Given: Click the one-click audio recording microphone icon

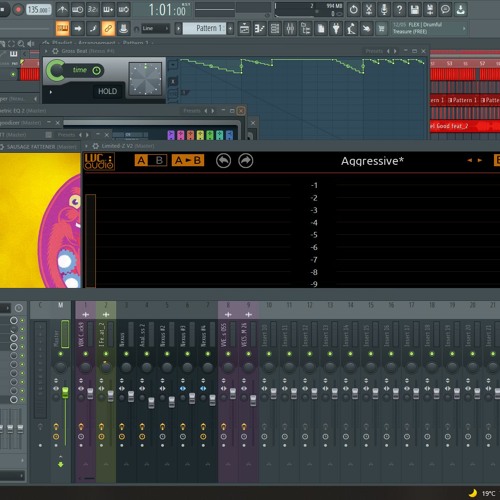Looking at the screenshot, I should click(x=384, y=10).
